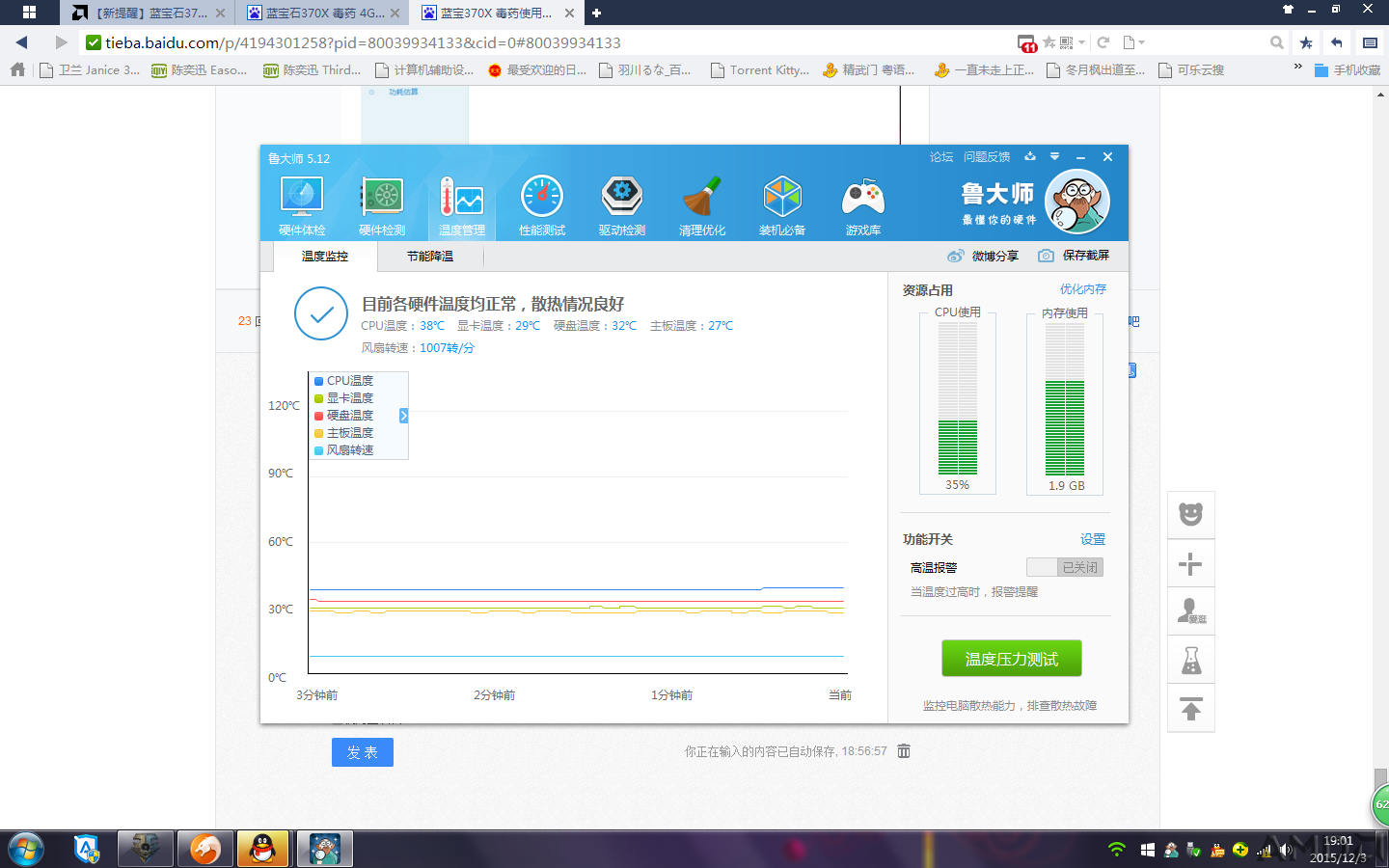The image size is (1389, 868).
Task: Click the address bar search magnifier icon
Action: [x=1276, y=42]
